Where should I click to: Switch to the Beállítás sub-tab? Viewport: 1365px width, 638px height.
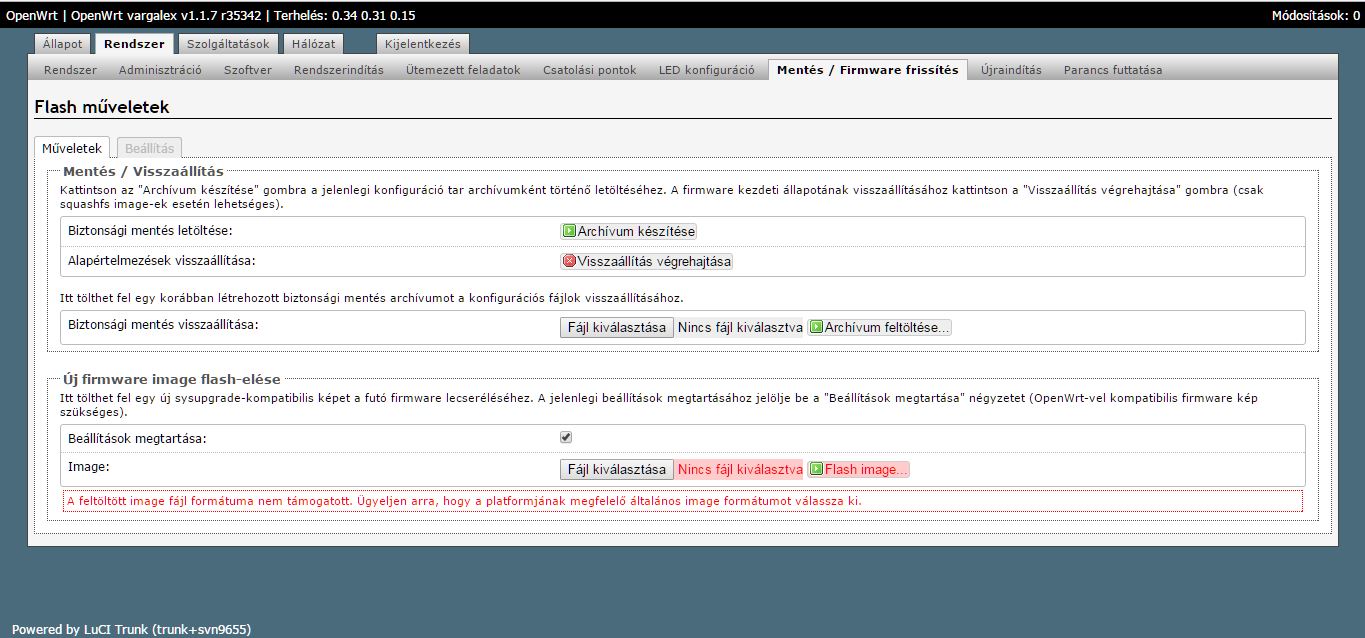[149, 148]
